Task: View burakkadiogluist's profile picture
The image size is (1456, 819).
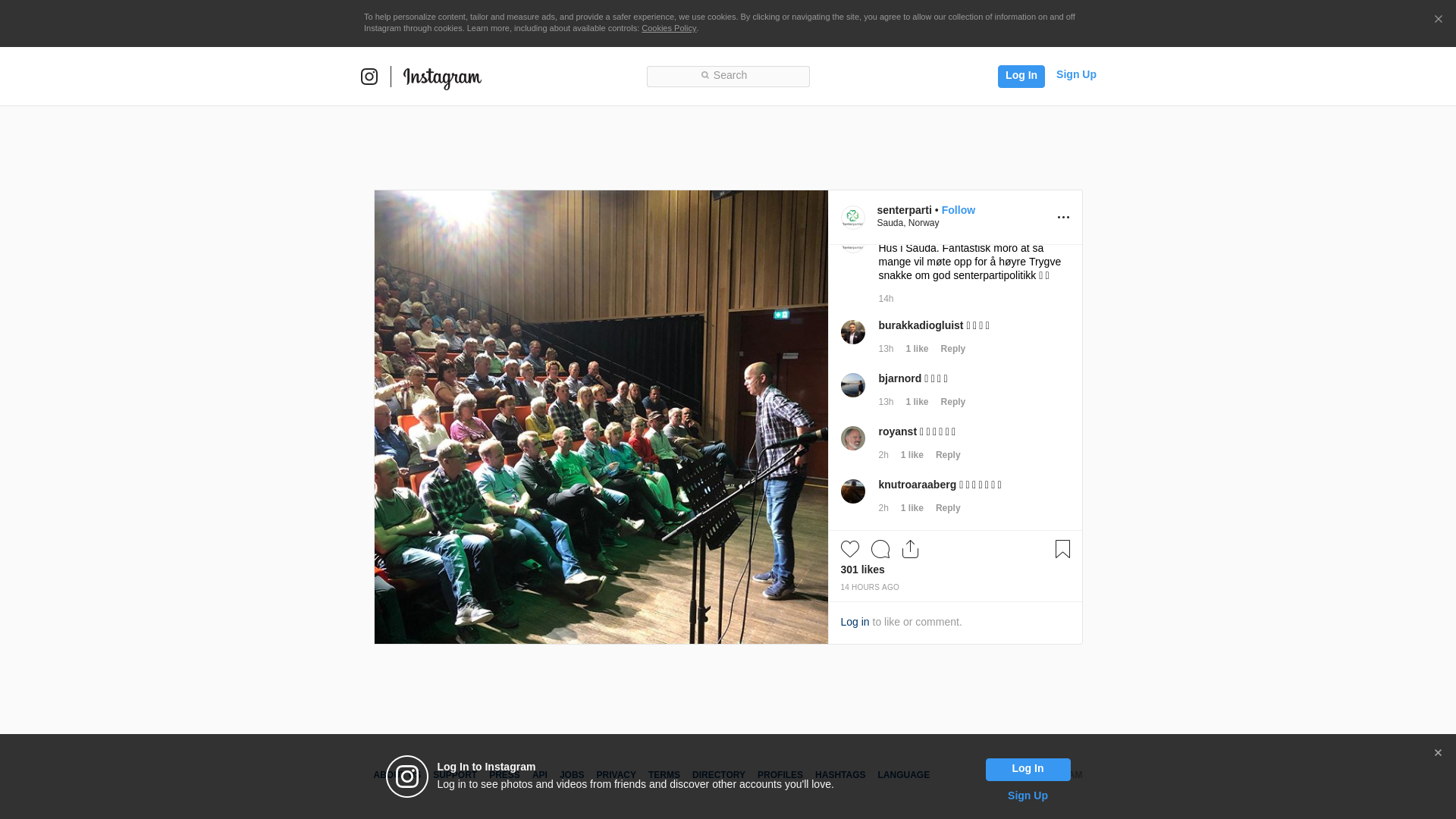Action: [852, 332]
